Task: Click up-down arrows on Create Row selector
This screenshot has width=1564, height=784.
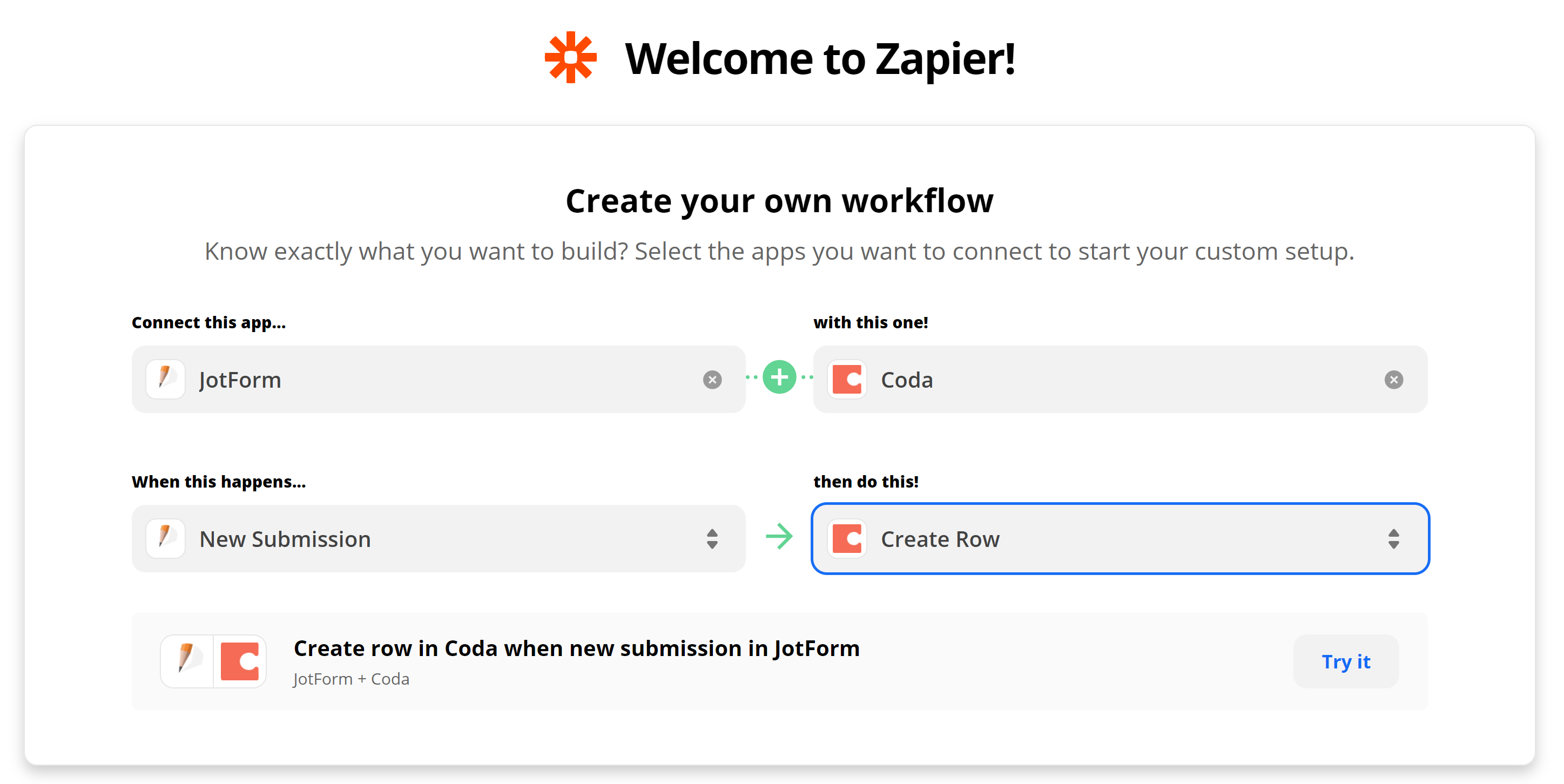Action: 1393,538
